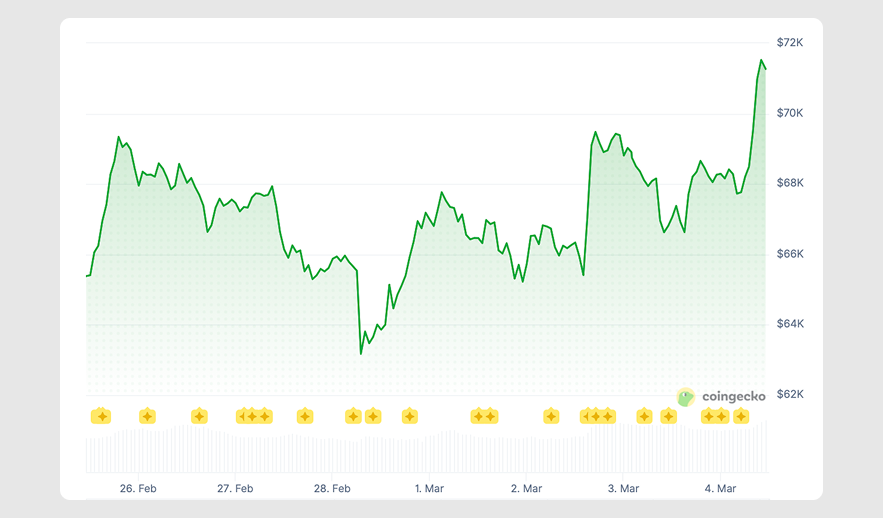This screenshot has height=518, width=883.
Task: Select left marker of the pair before 2. Mar
Action: [x=478, y=416]
